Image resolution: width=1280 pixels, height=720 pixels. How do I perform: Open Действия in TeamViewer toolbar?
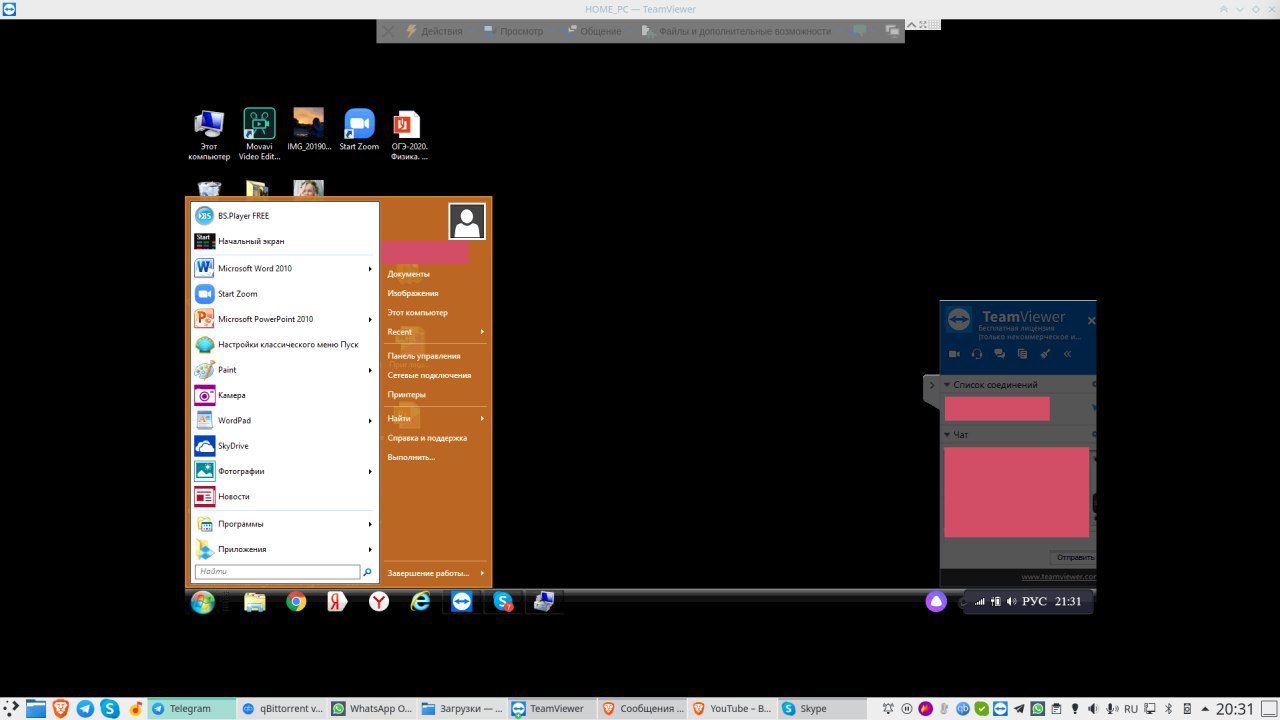pyautogui.click(x=433, y=31)
